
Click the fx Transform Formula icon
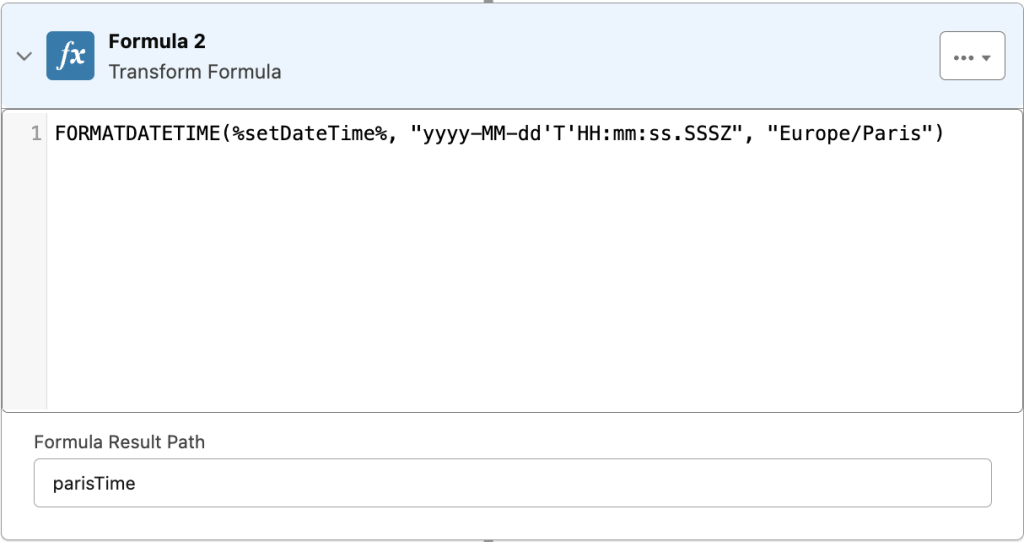(71, 56)
